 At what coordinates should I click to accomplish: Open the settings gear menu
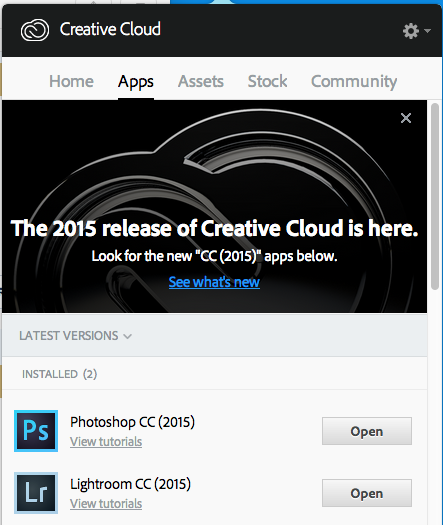(x=411, y=31)
